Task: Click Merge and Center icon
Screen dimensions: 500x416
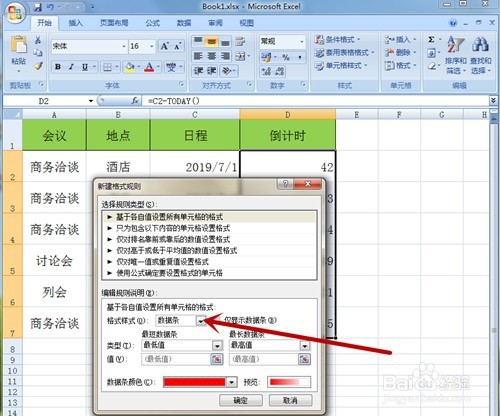Action: 240,56
